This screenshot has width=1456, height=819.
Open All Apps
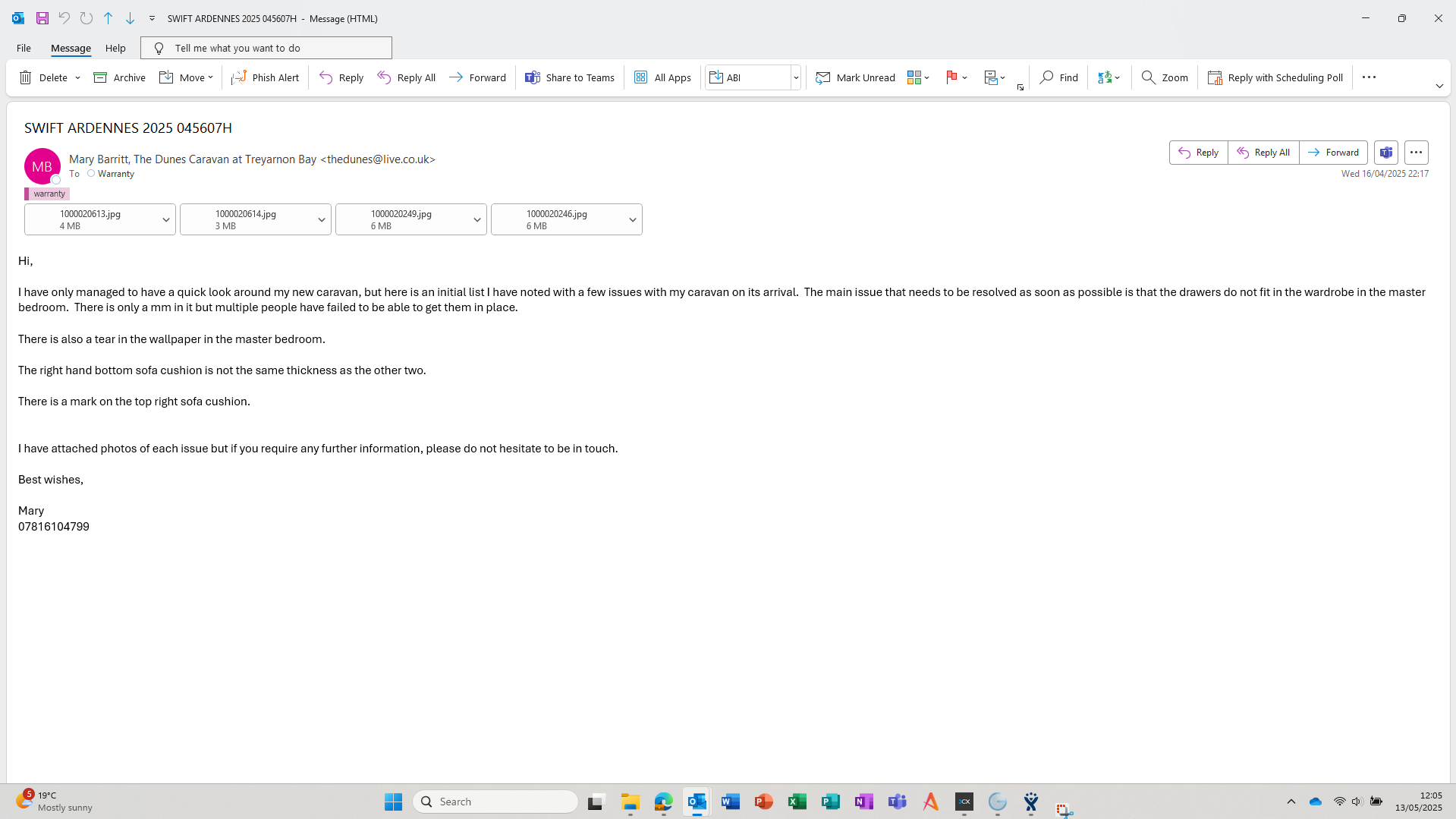point(662,77)
